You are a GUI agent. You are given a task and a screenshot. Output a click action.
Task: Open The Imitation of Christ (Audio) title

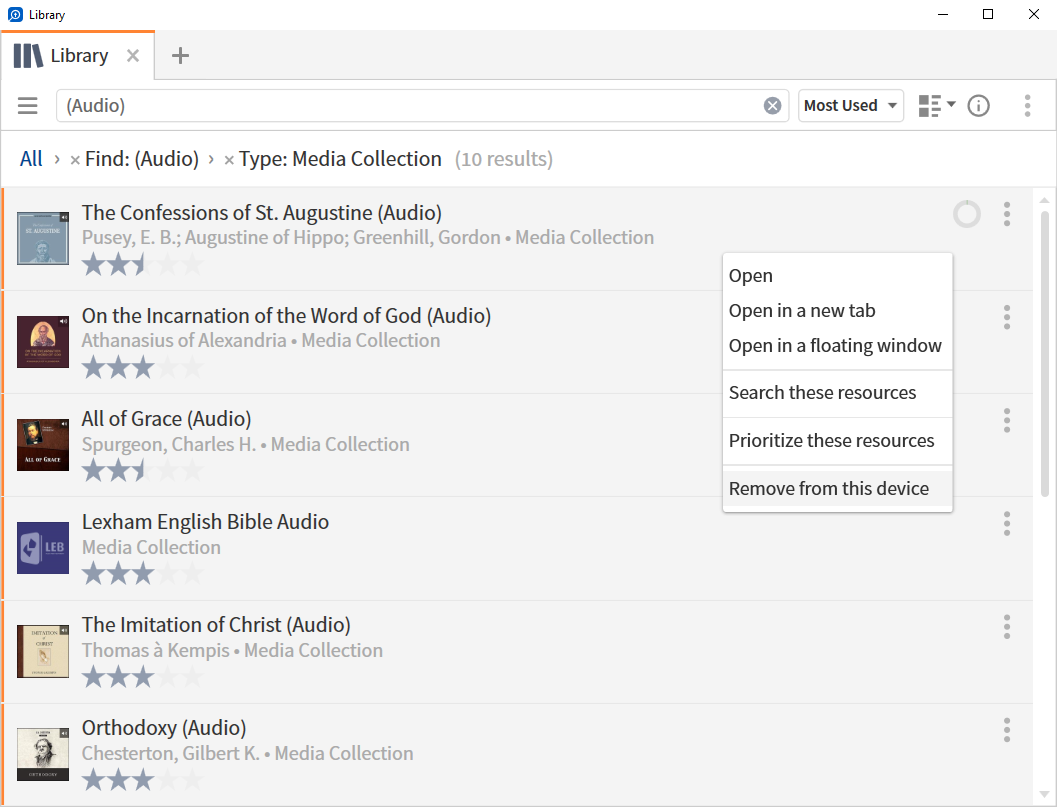pyautogui.click(x=216, y=626)
